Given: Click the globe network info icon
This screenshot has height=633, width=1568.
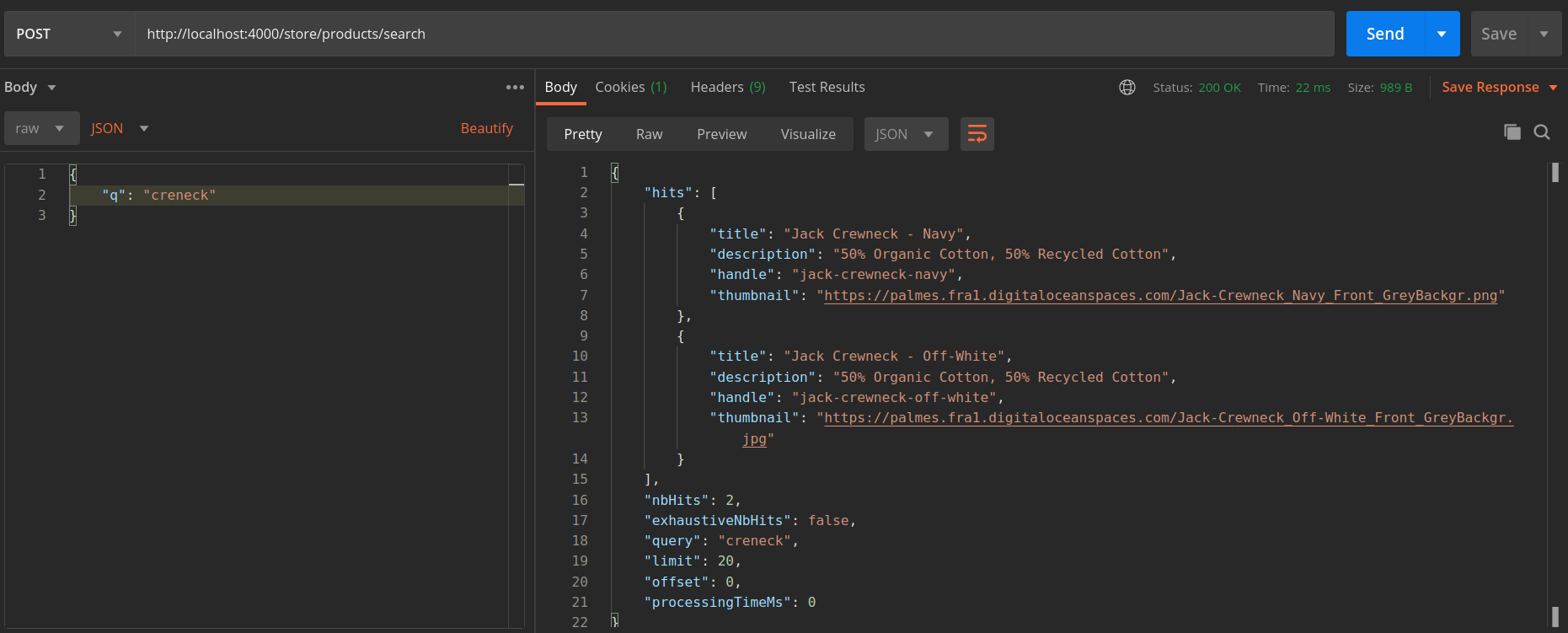Looking at the screenshot, I should coord(1126,88).
